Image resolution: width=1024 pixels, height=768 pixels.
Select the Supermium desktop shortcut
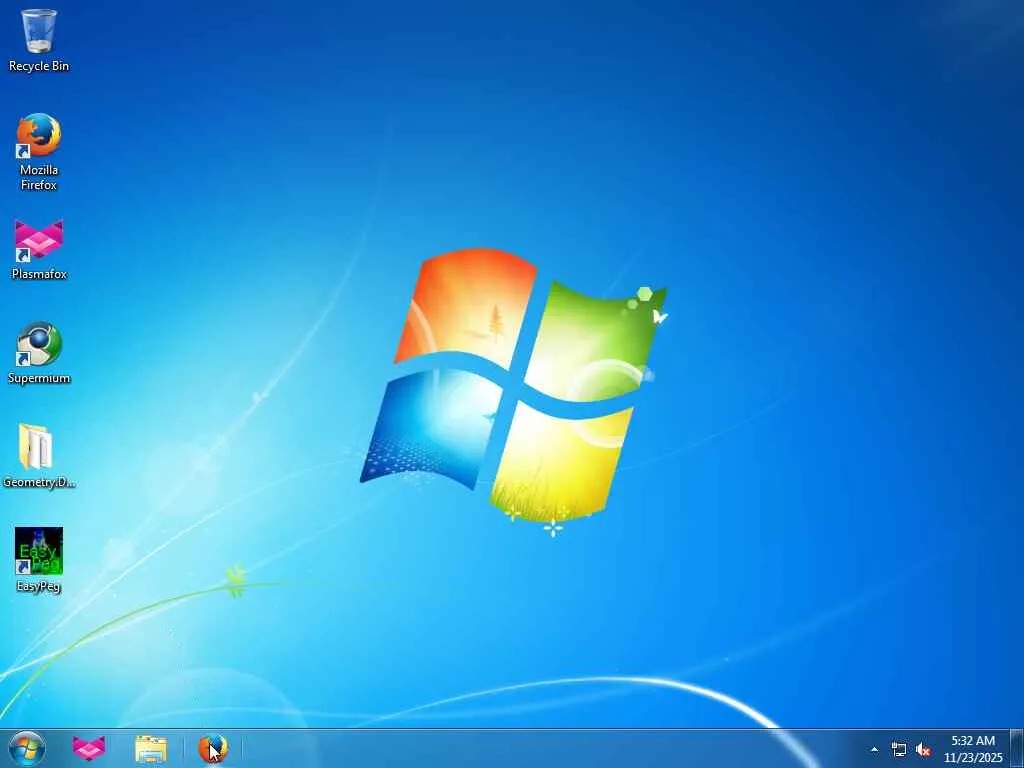tap(39, 353)
